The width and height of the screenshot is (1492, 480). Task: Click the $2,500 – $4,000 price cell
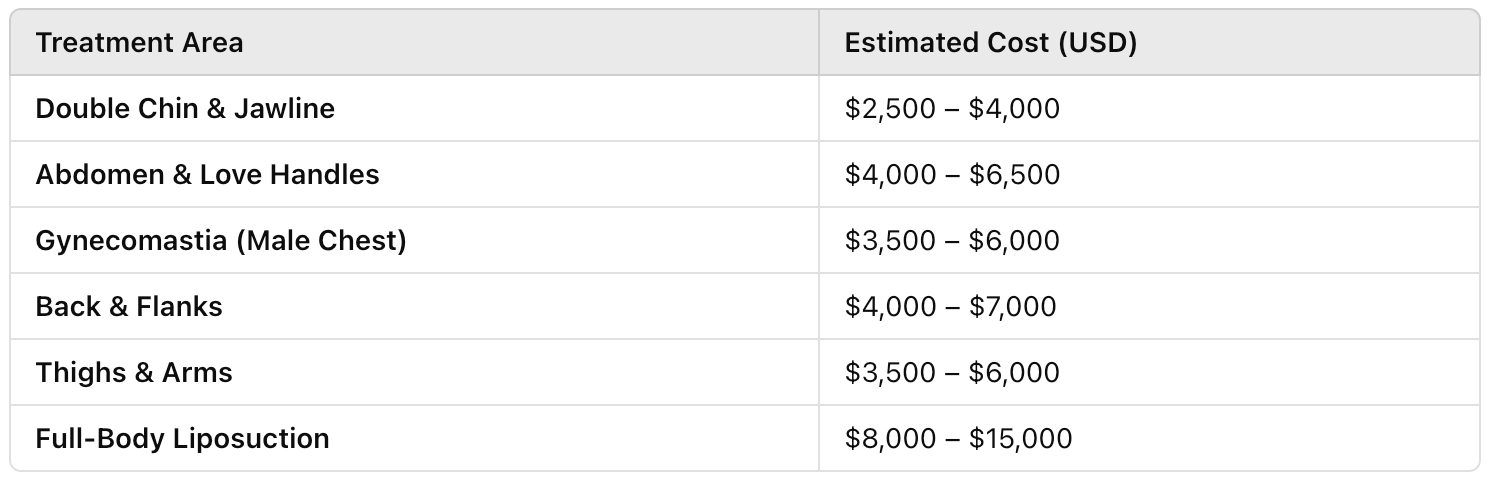click(1149, 108)
